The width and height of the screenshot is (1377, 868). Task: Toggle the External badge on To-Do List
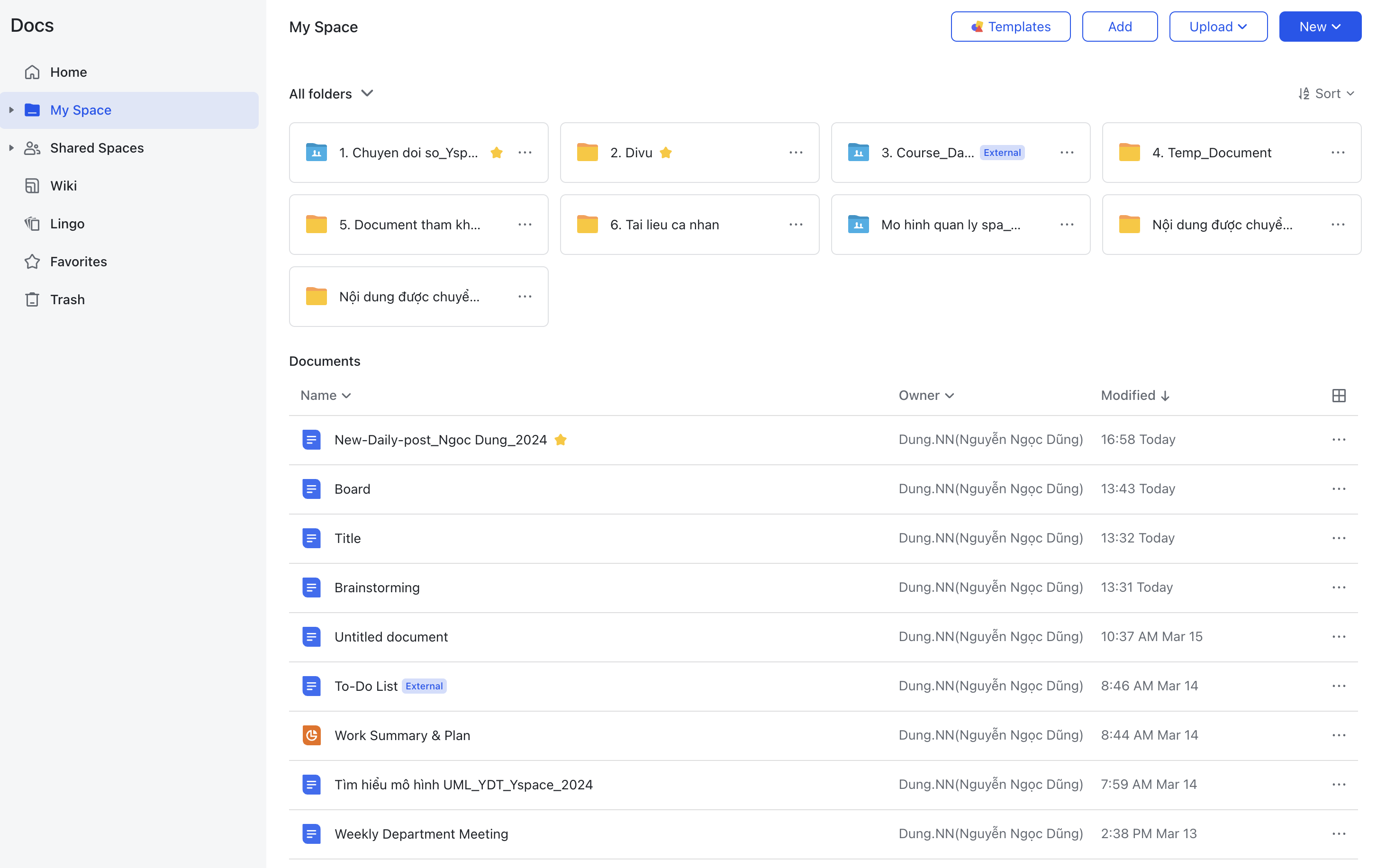(423, 686)
